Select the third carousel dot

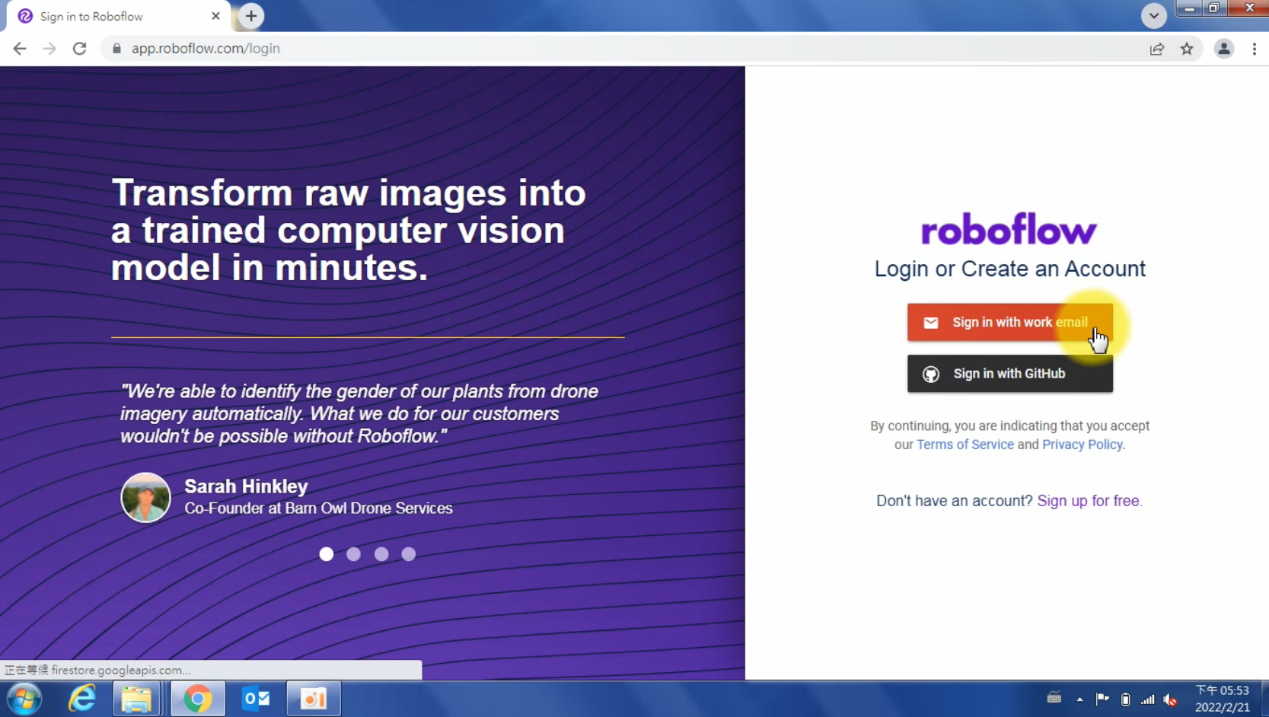(x=381, y=554)
